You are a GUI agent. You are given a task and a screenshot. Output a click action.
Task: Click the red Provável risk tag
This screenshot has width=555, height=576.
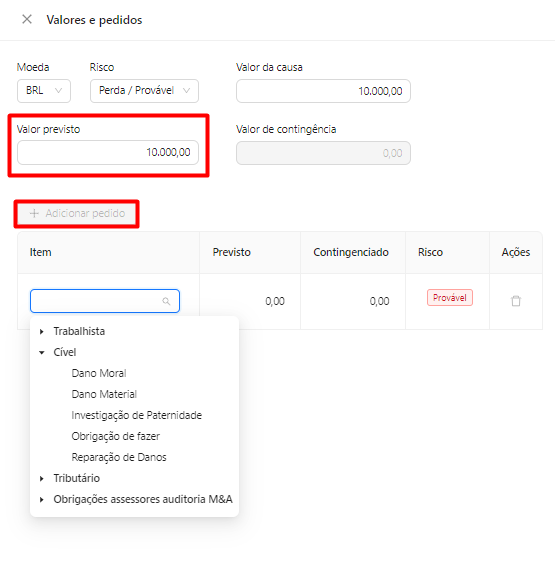[450, 298]
